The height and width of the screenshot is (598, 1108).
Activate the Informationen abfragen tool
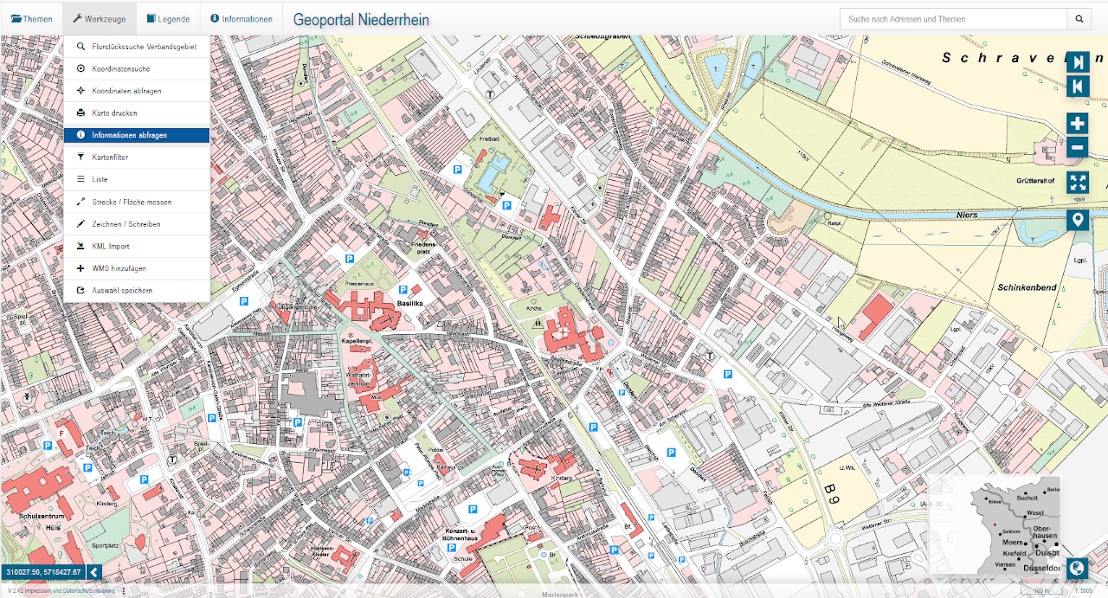[x=136, y=135]
